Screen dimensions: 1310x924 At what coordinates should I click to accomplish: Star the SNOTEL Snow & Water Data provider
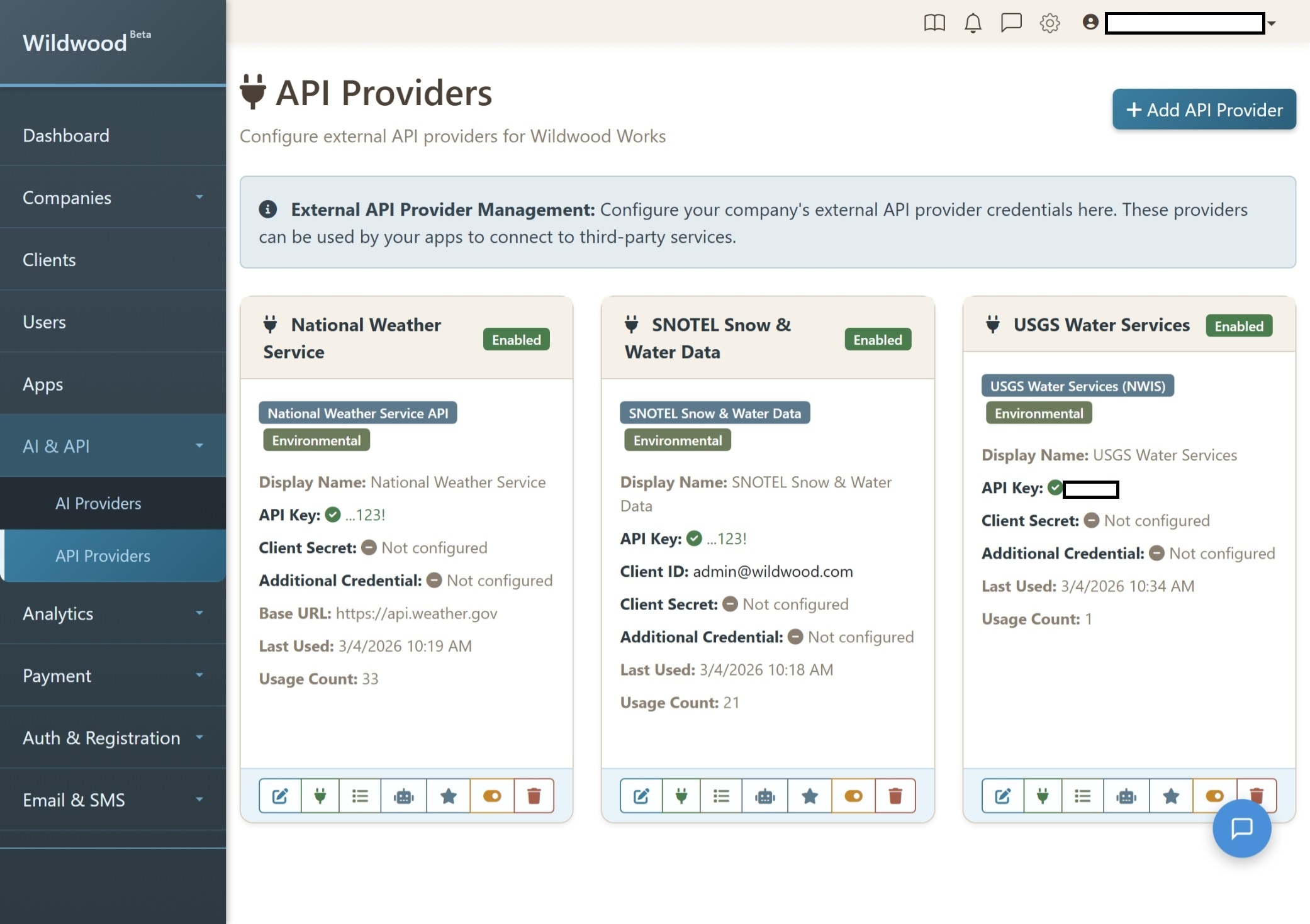coord(810,795)
